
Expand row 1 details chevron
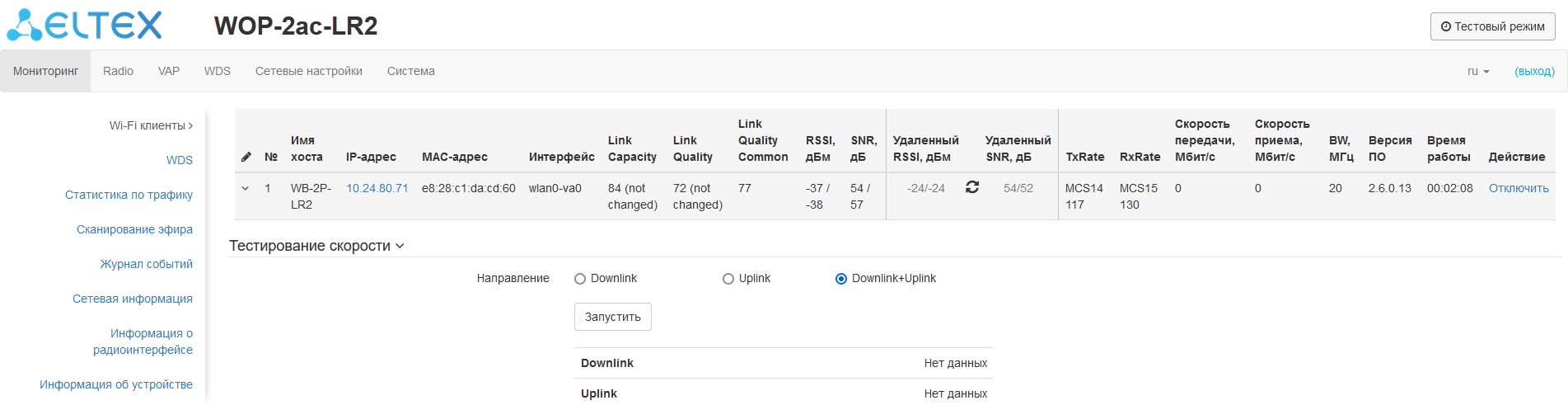pyautogui.click(x=245, y=188)
